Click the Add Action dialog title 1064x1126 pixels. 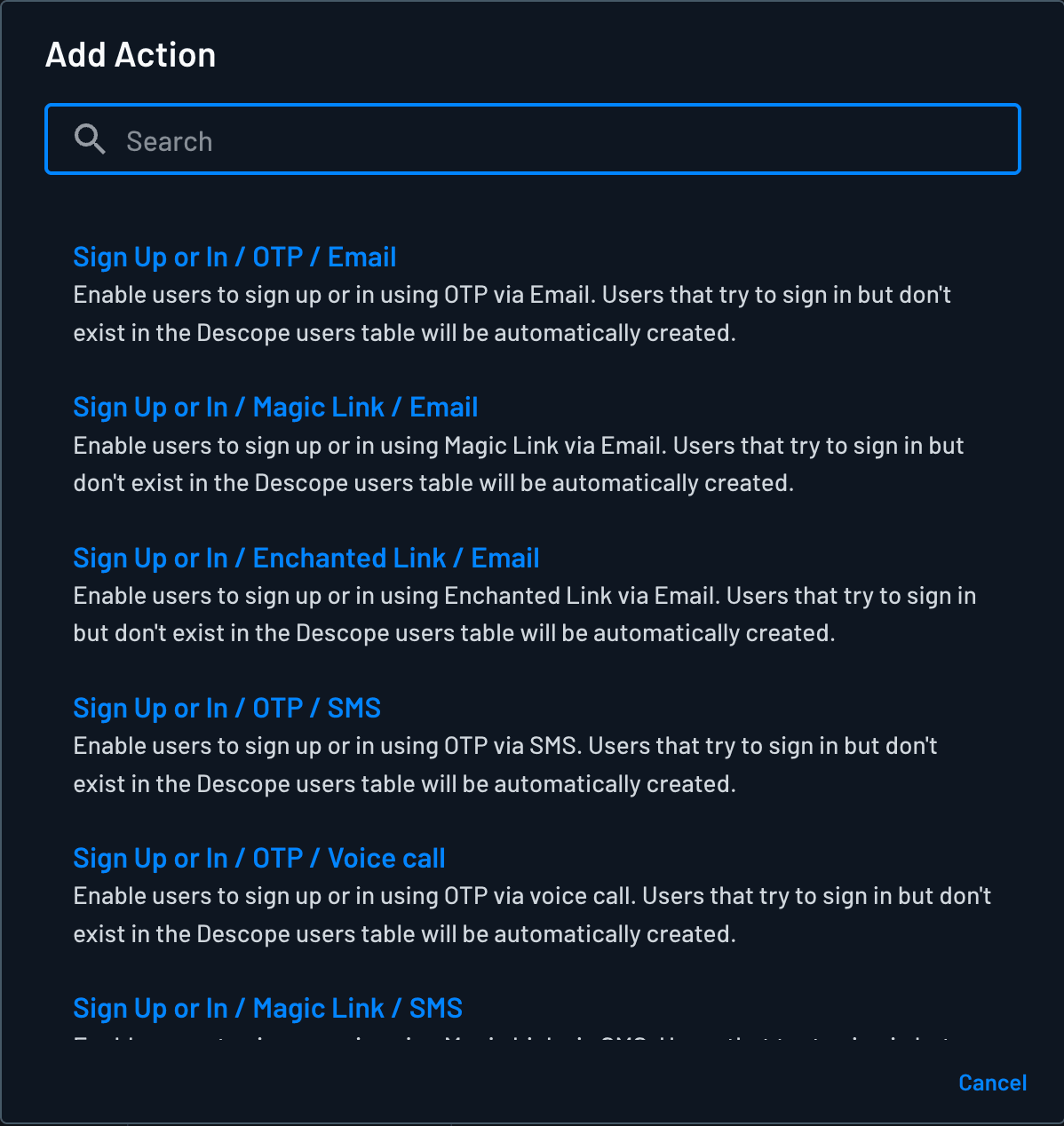[x=131, y=54]
